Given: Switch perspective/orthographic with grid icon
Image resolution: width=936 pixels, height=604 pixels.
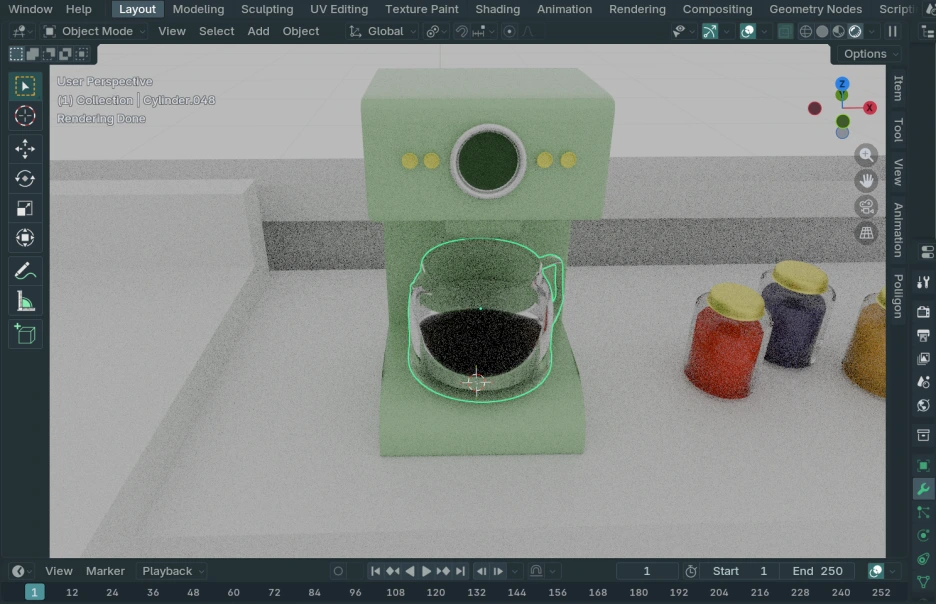Looking at the screenshot, I should 866,233.
